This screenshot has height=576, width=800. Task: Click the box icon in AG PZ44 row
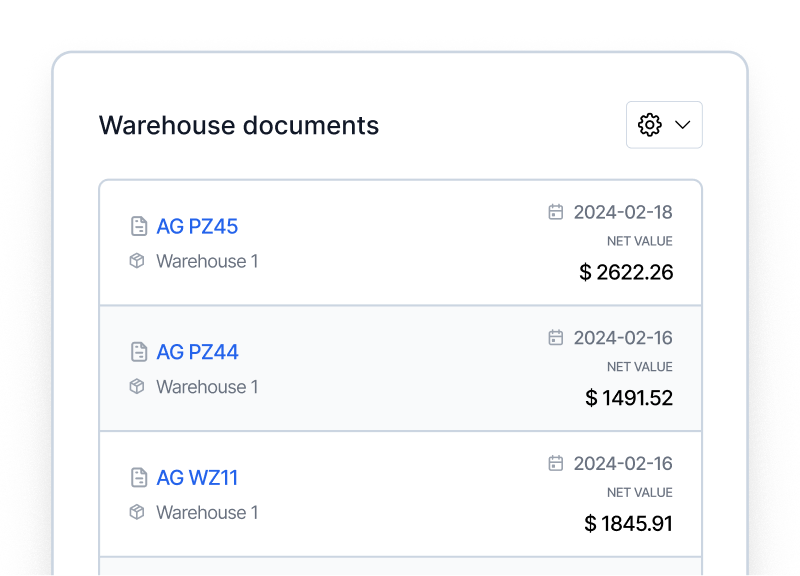137,386
